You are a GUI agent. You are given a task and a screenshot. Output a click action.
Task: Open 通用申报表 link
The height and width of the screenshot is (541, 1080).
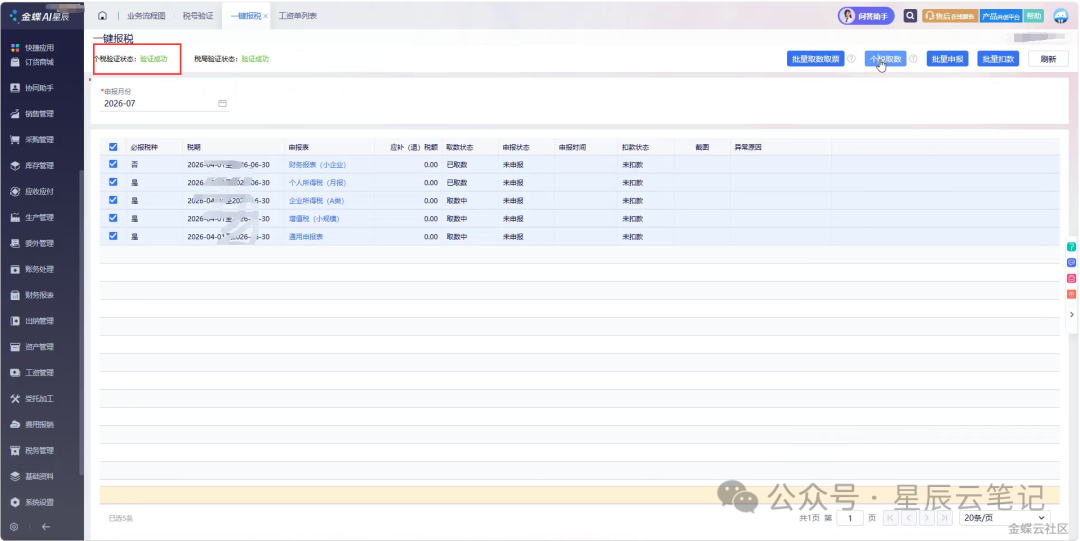pyautogui.click(x=306, y=236)
